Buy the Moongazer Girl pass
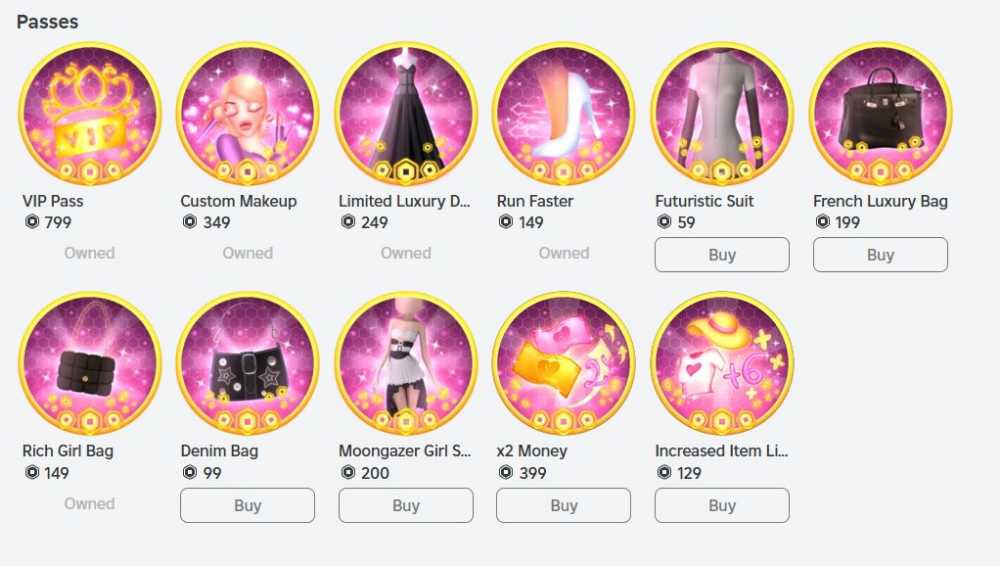Image resolution: width=1000 pixels, height=566 pixels. (406, 505)
